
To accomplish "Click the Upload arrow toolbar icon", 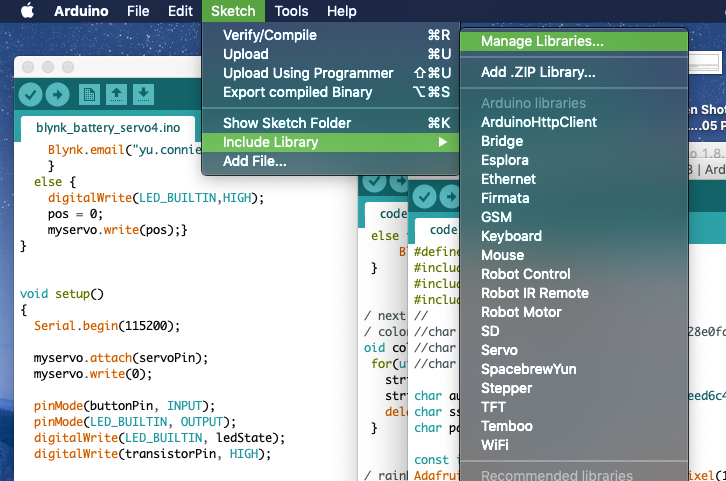I will pyautogui.click(x=57, y=95).
